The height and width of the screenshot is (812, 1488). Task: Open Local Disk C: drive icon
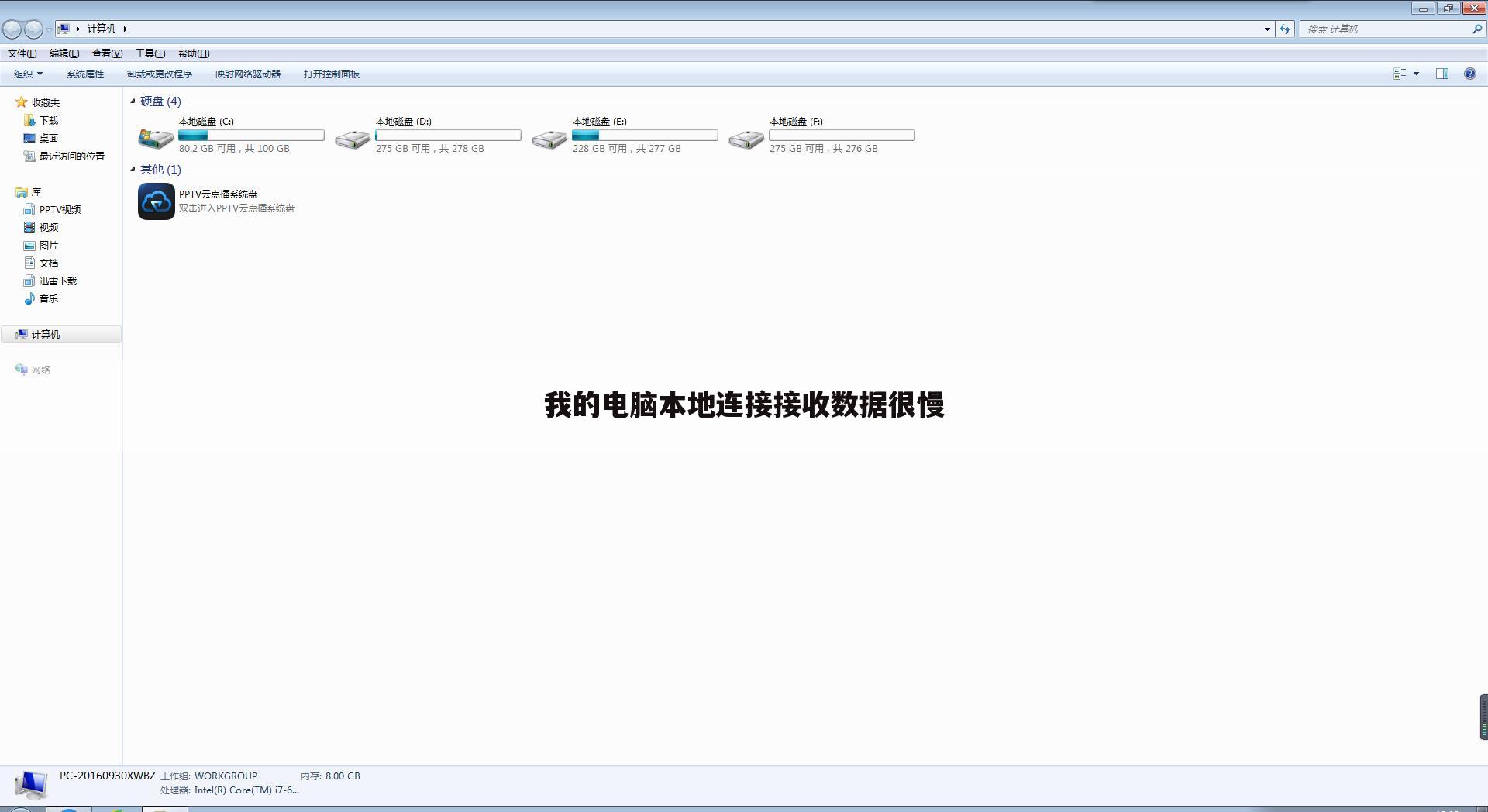tap(156, 139)
